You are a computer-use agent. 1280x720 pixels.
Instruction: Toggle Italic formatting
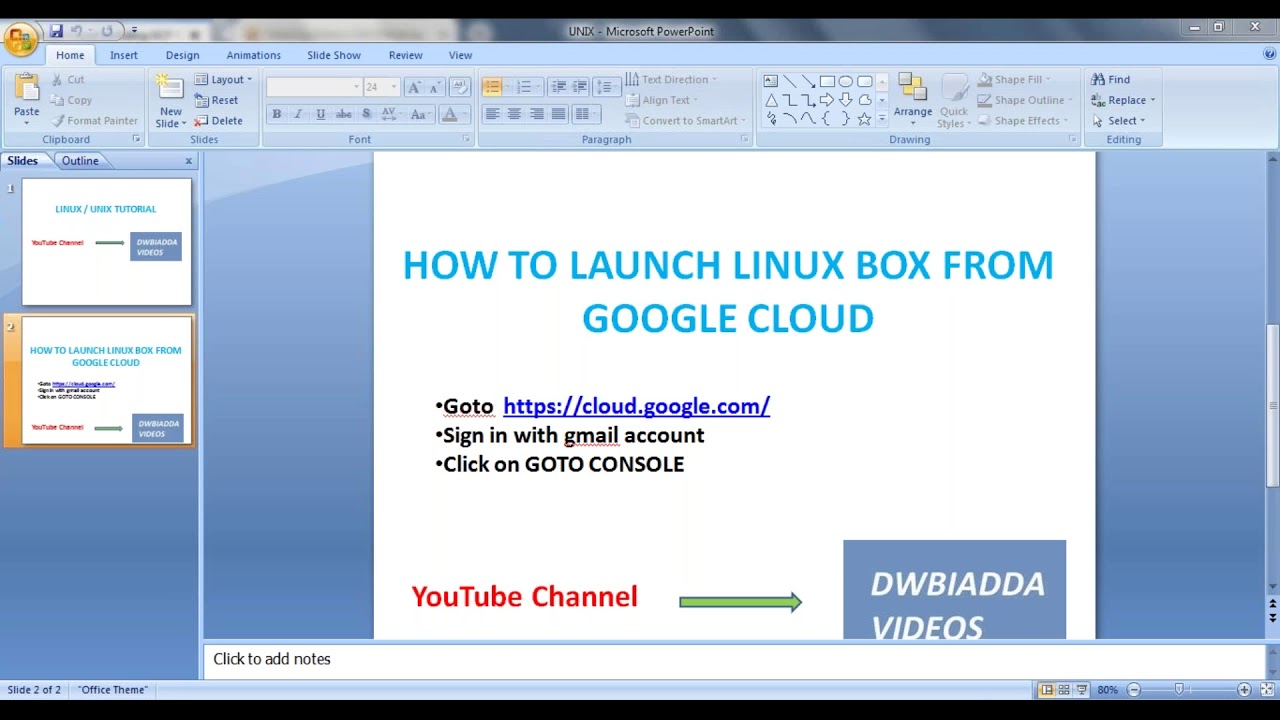click(298, 114)
